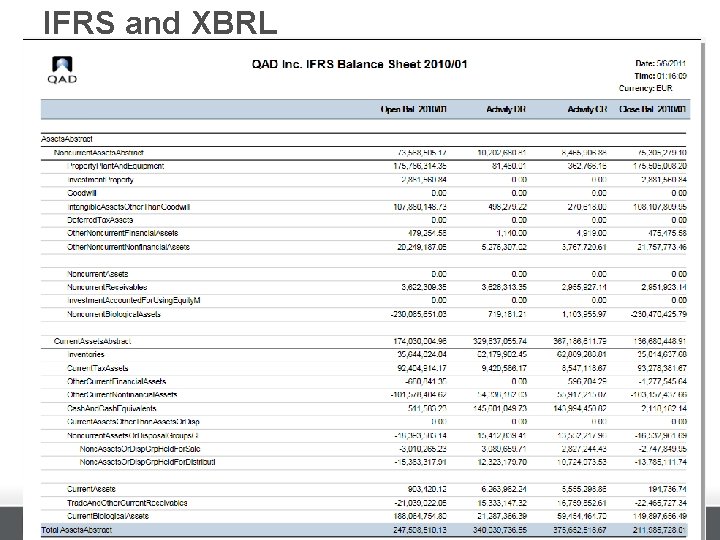Click Goodwill open balance 0.00 cell

[439, 193]
